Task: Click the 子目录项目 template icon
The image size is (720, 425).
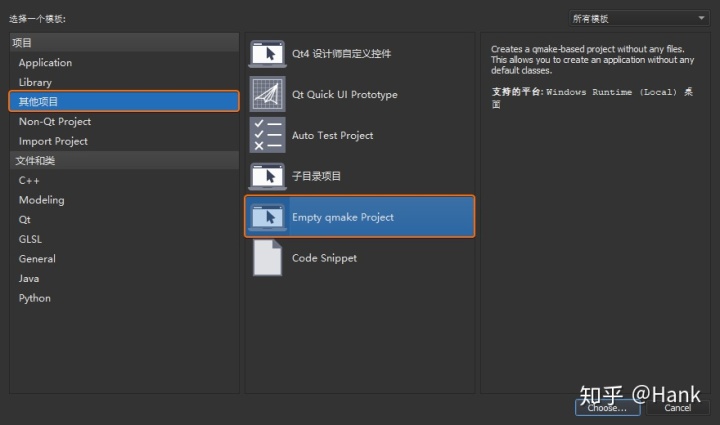Action: (x=267, y=176)
